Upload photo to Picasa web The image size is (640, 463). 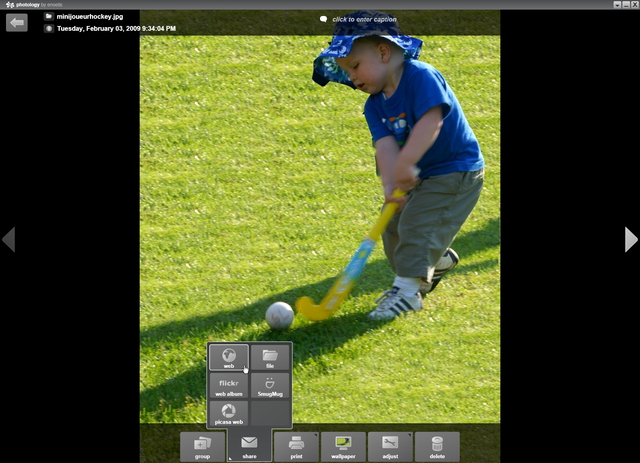[x=229, y=414]
